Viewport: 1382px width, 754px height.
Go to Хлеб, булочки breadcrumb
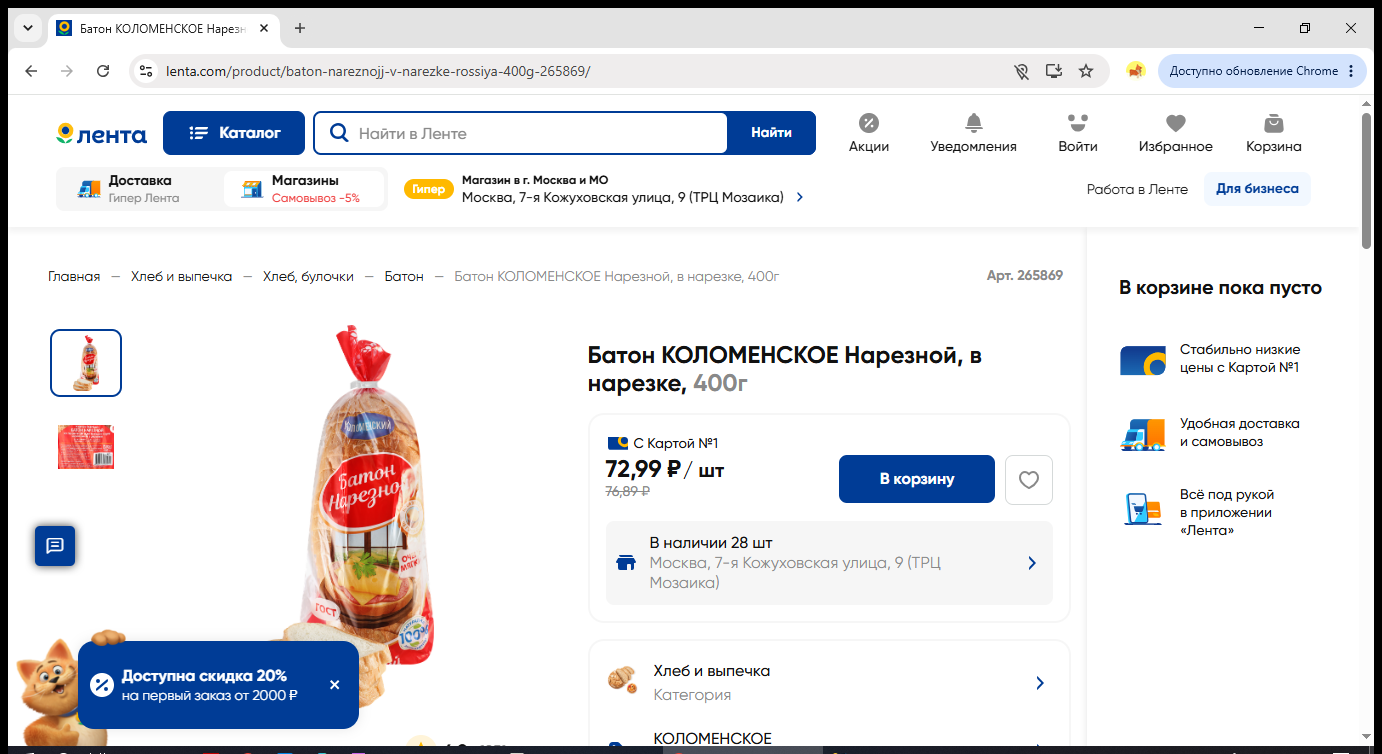[x=308, y=276]
